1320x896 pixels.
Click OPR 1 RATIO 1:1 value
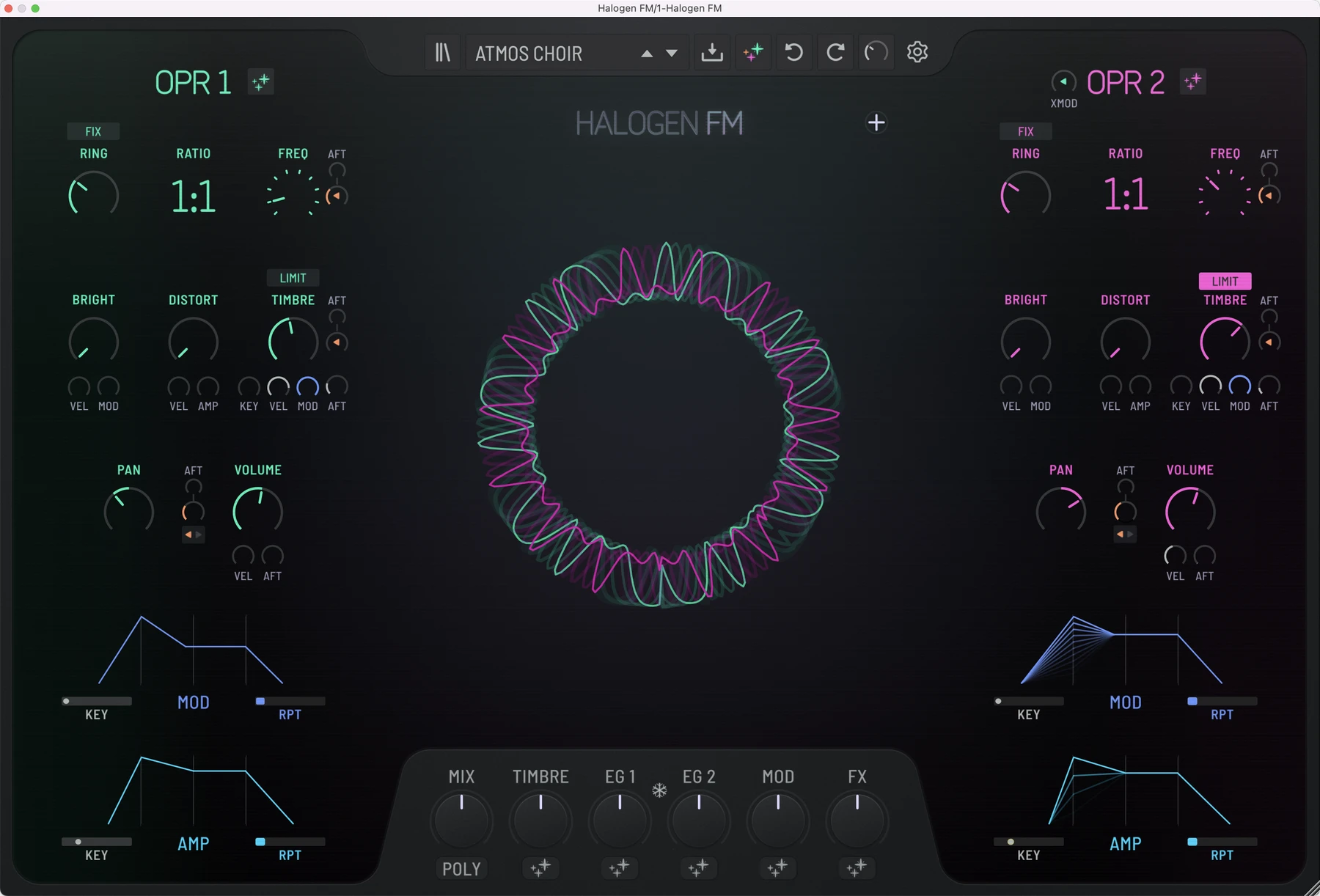(x=194, y=197)
